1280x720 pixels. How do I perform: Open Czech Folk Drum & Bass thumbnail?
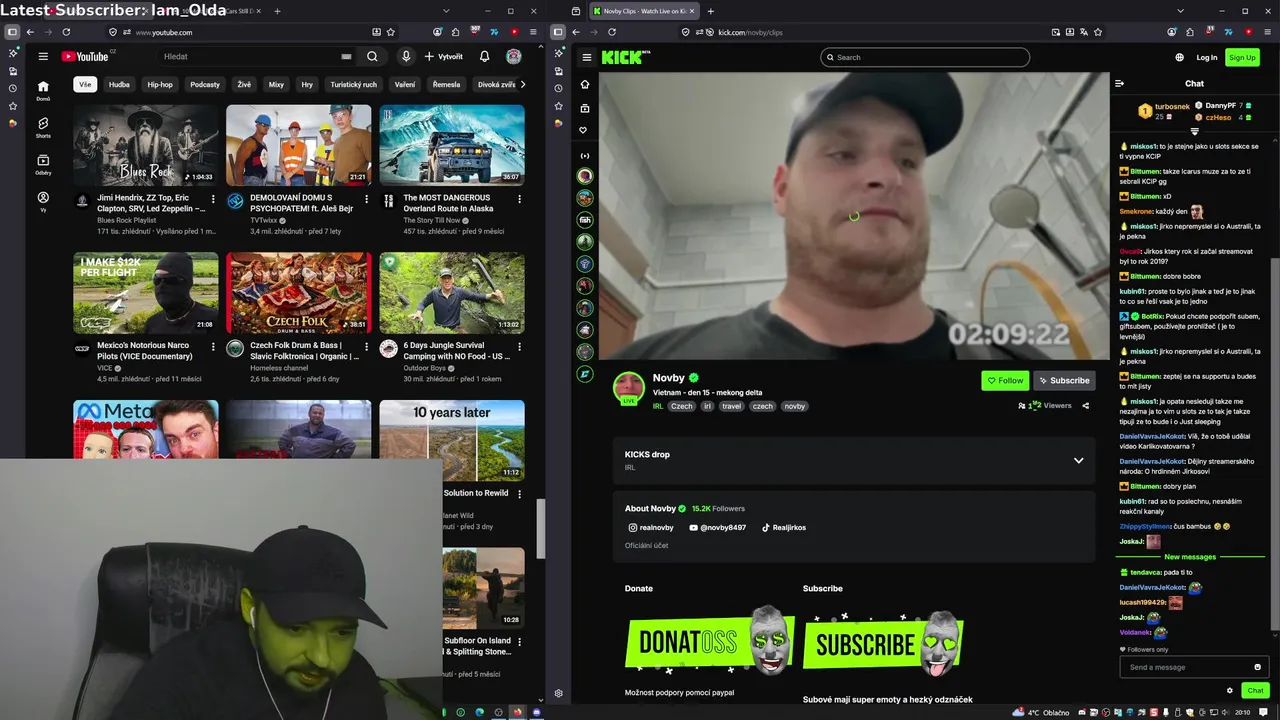pyautogui.click(x=299, y=292)
